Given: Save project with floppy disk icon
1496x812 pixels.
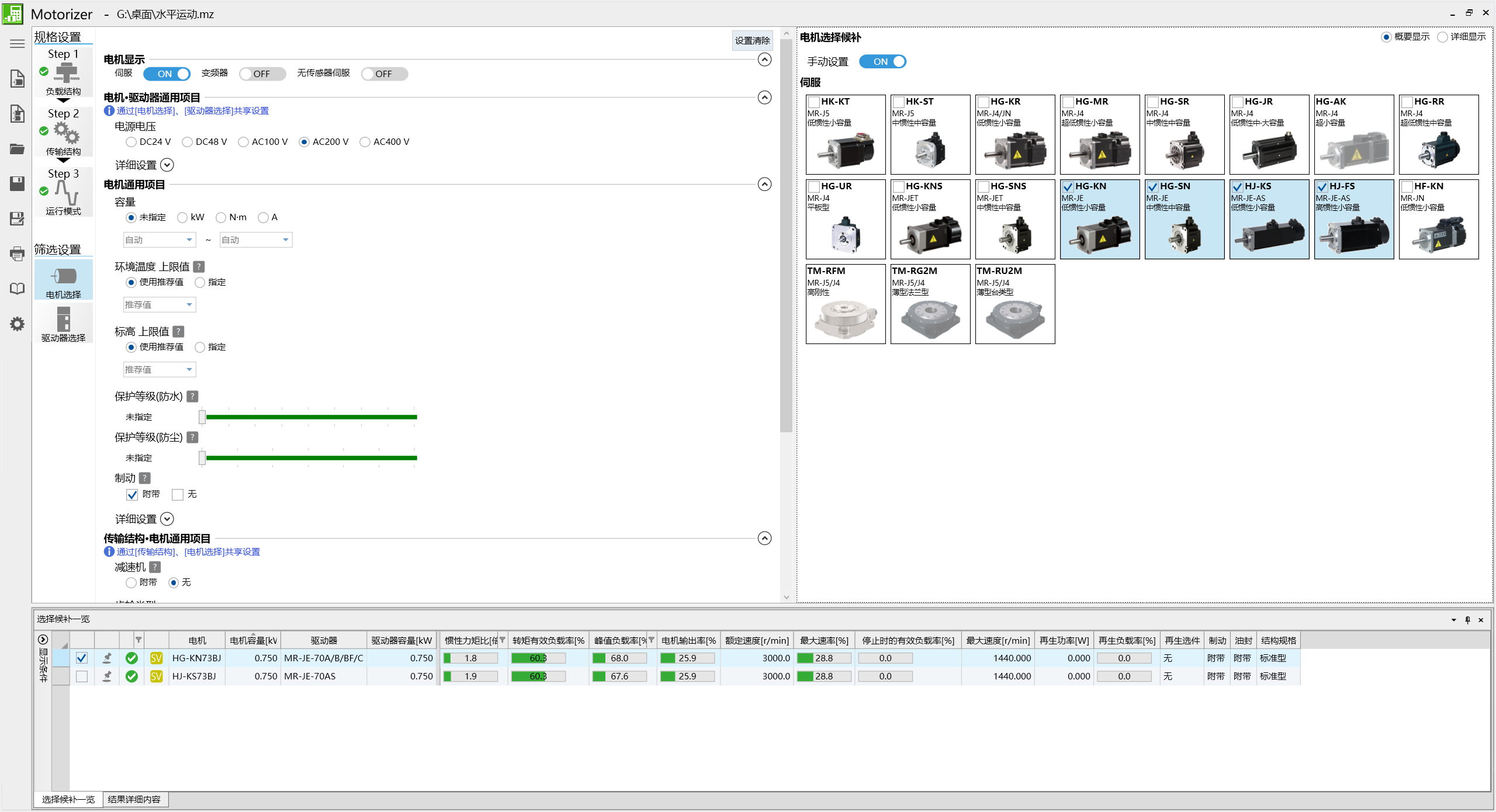Looking at the screenshot, I should coord(18,183).
